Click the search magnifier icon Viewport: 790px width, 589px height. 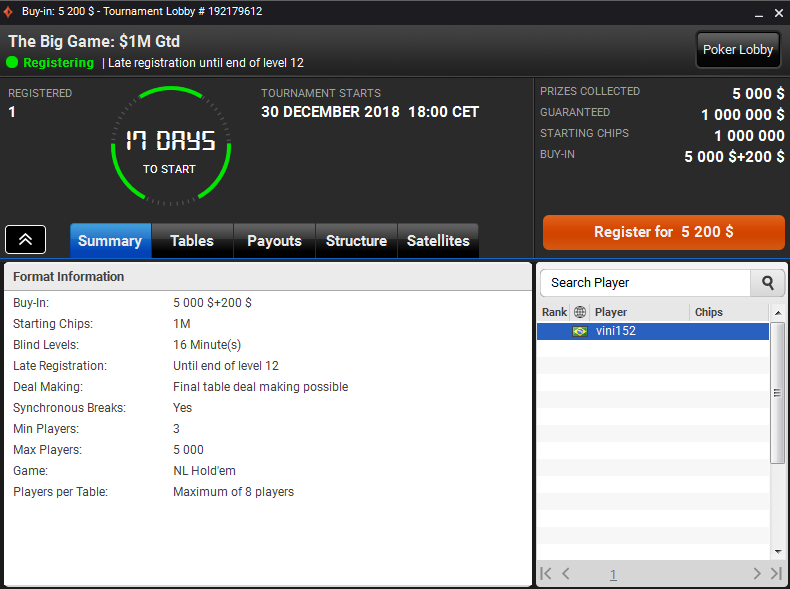point(767,283)
